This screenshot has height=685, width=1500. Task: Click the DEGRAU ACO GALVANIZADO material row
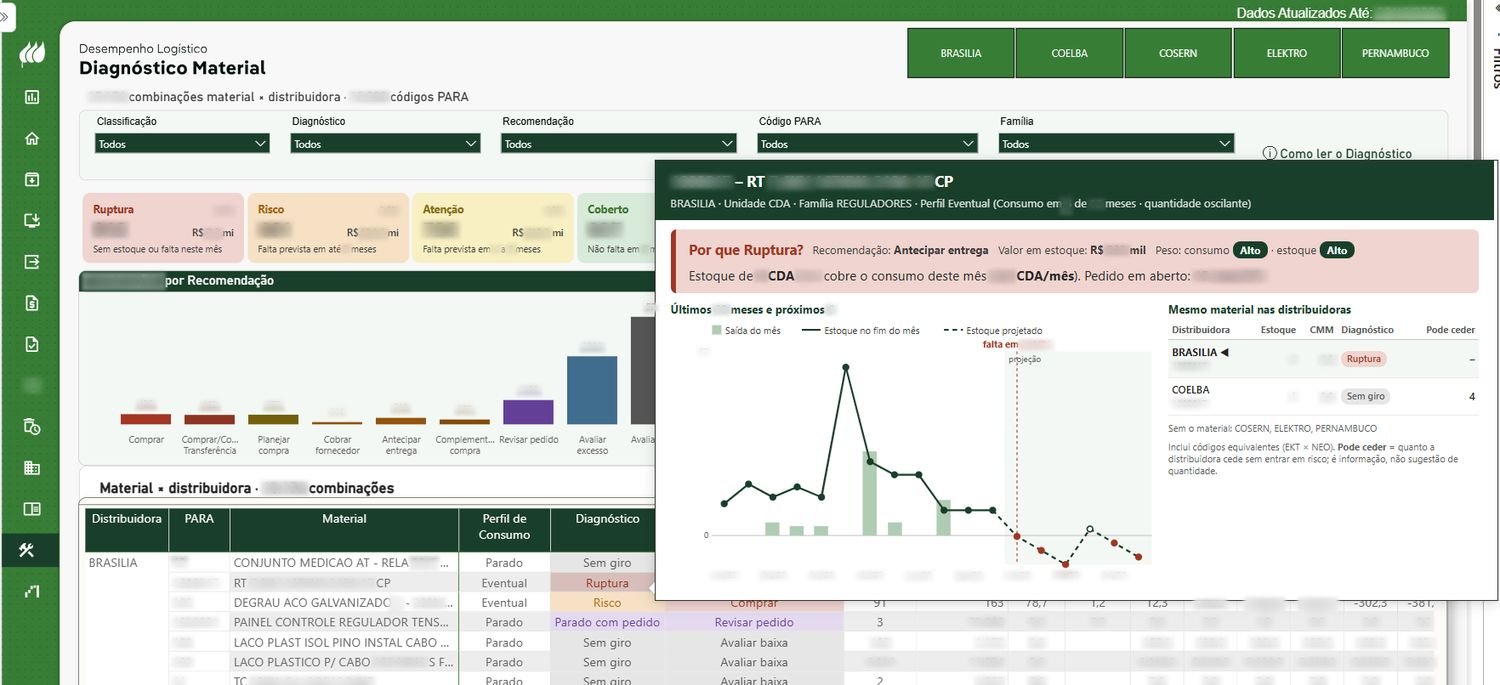point(344,603)
